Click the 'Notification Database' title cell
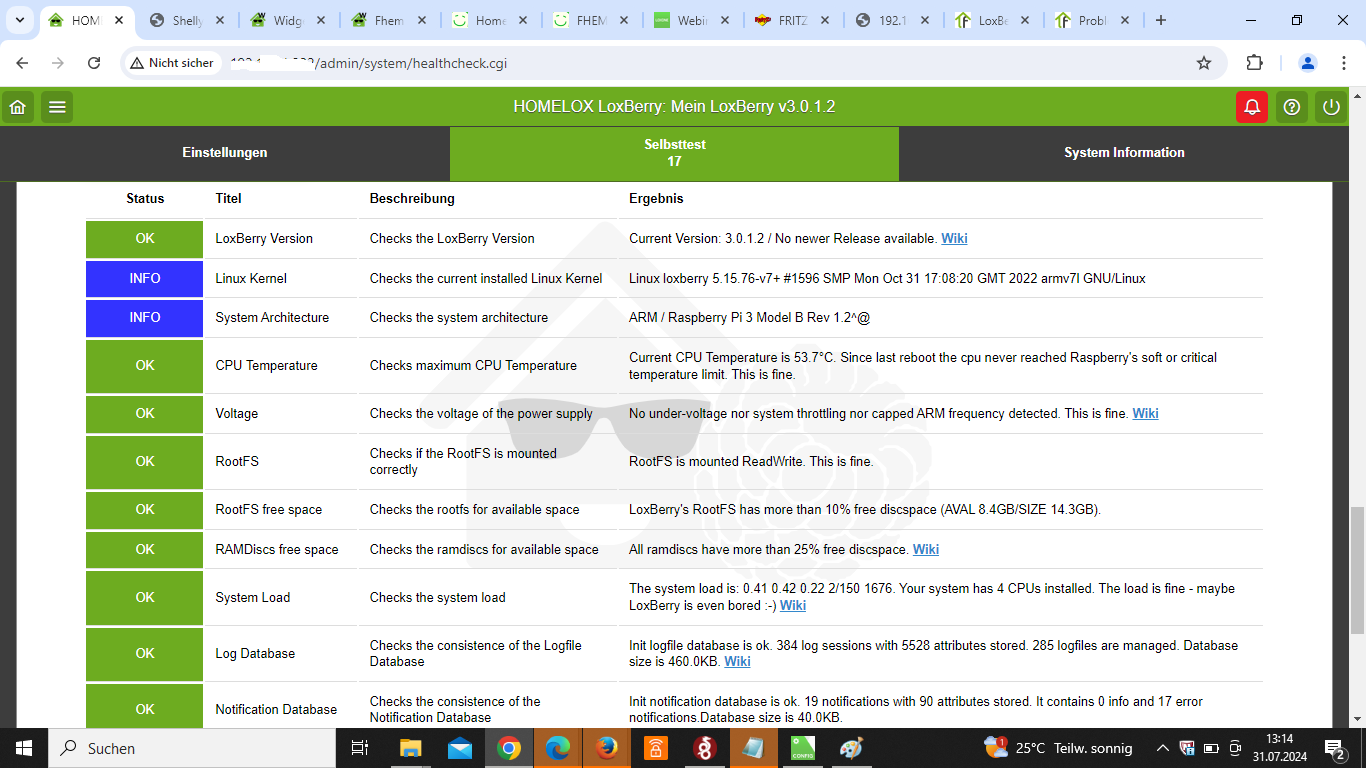1366x768 pixels. point(276,710)
